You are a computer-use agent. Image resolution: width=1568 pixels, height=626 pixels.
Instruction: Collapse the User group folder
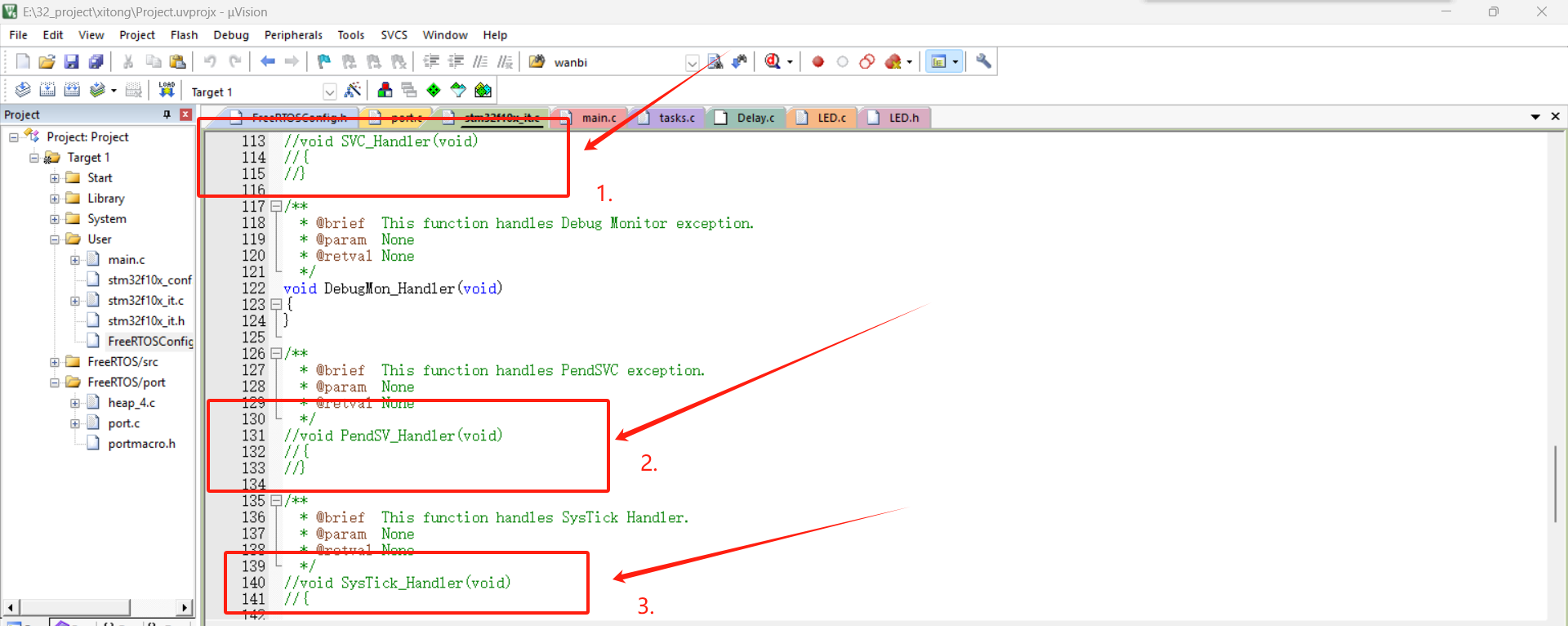click(x=54, y=239)
